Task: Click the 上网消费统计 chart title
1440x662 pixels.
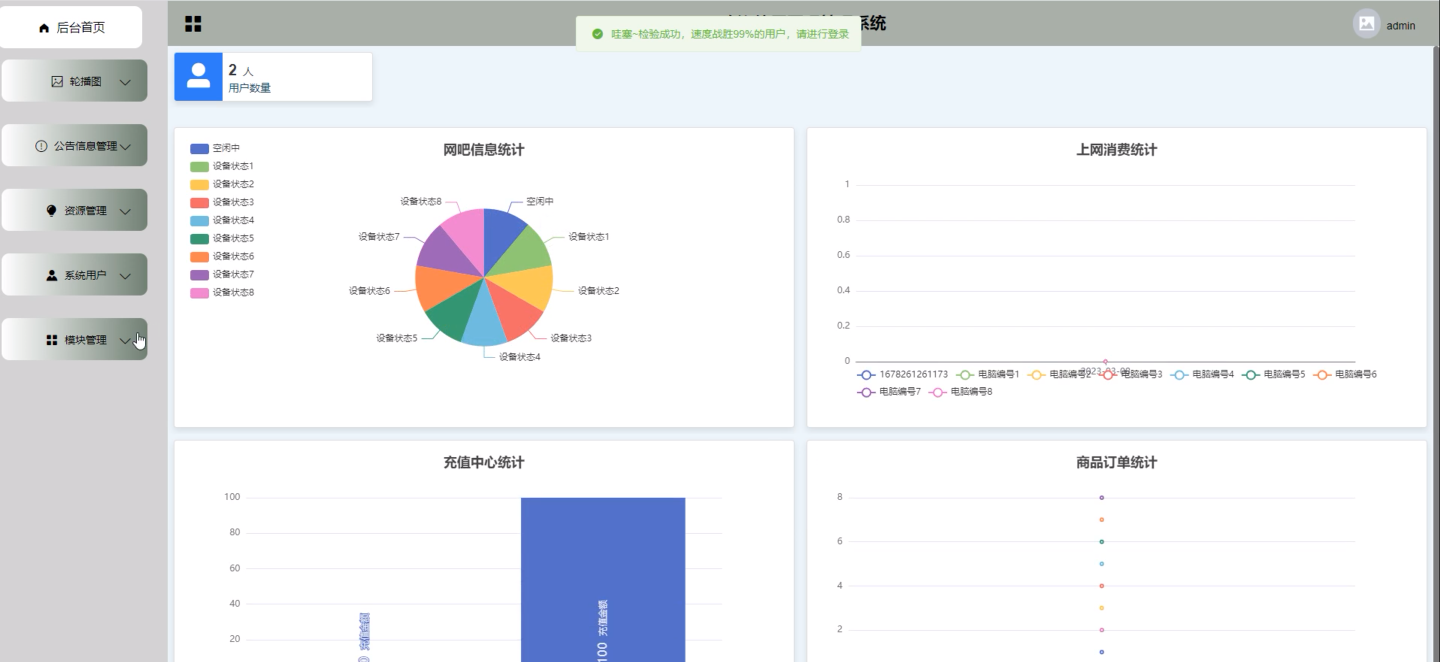Action: (x=1117, y=150)
